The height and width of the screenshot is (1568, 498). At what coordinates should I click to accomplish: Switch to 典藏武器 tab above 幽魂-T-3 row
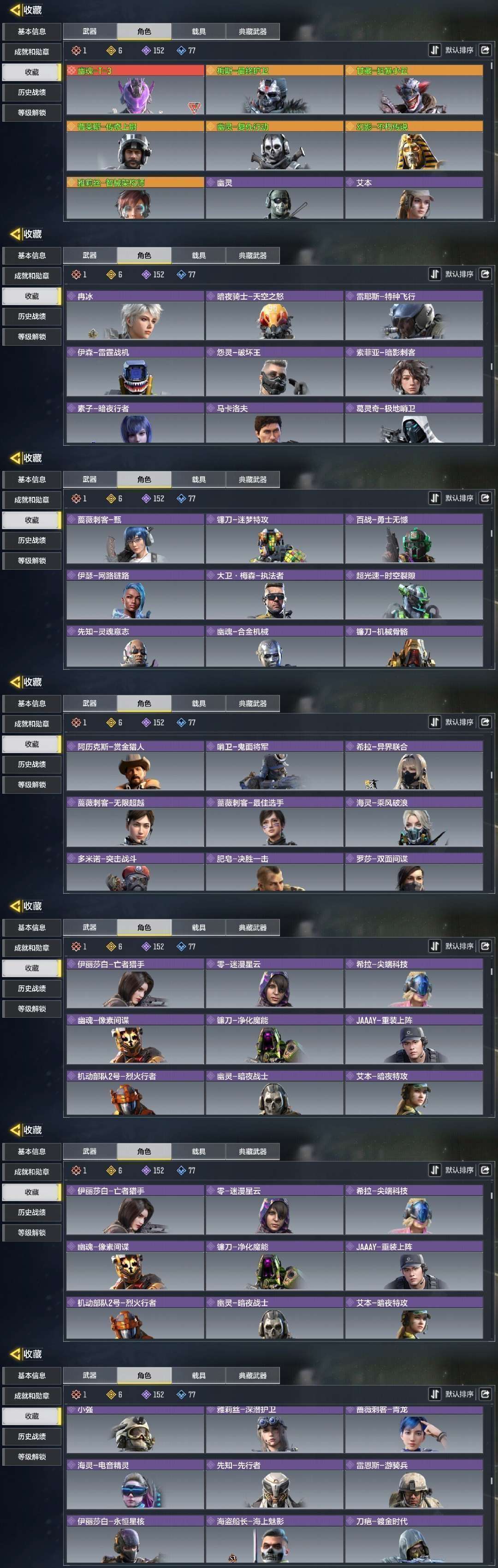[253, 31]
